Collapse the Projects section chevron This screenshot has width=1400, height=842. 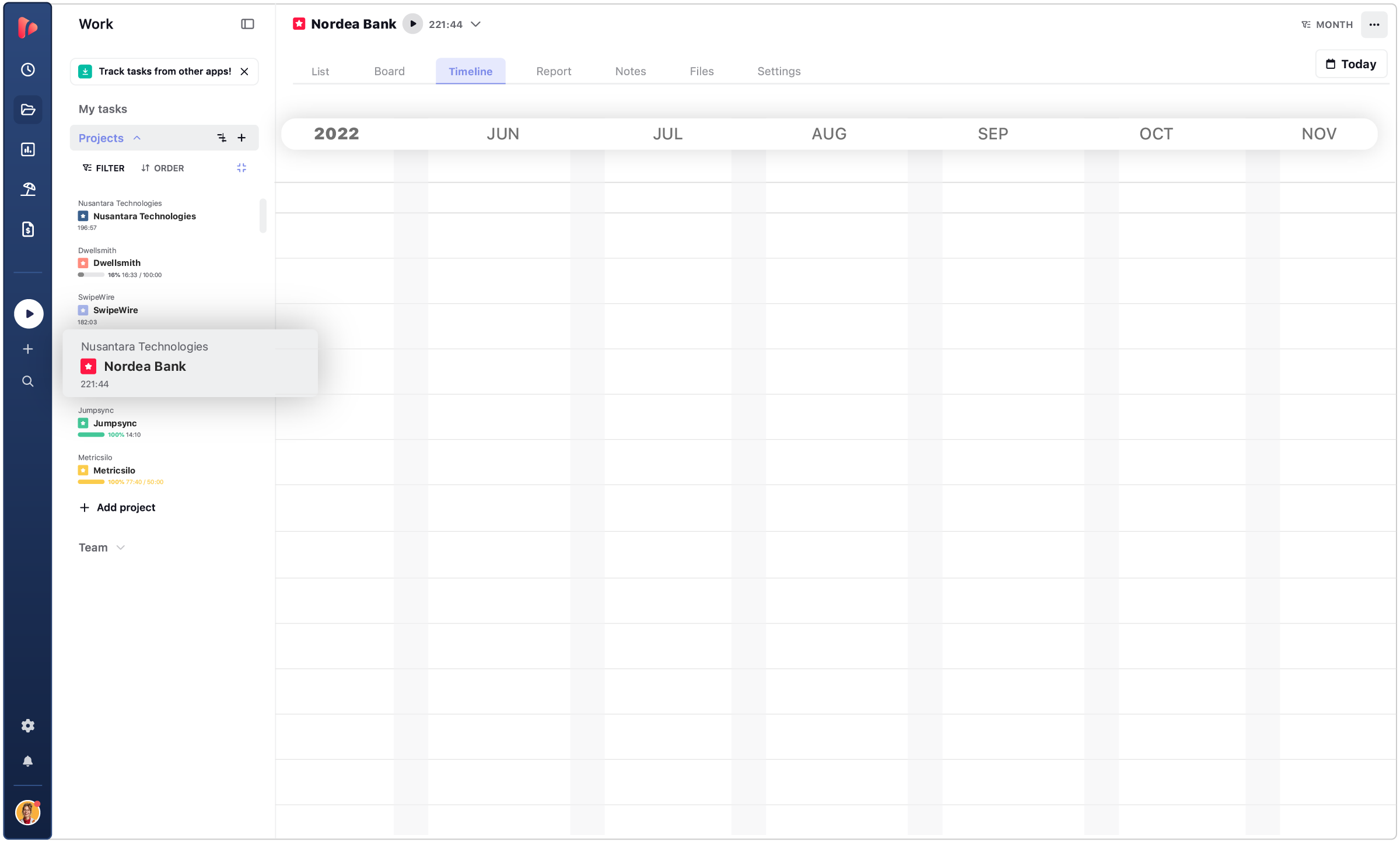137,138
